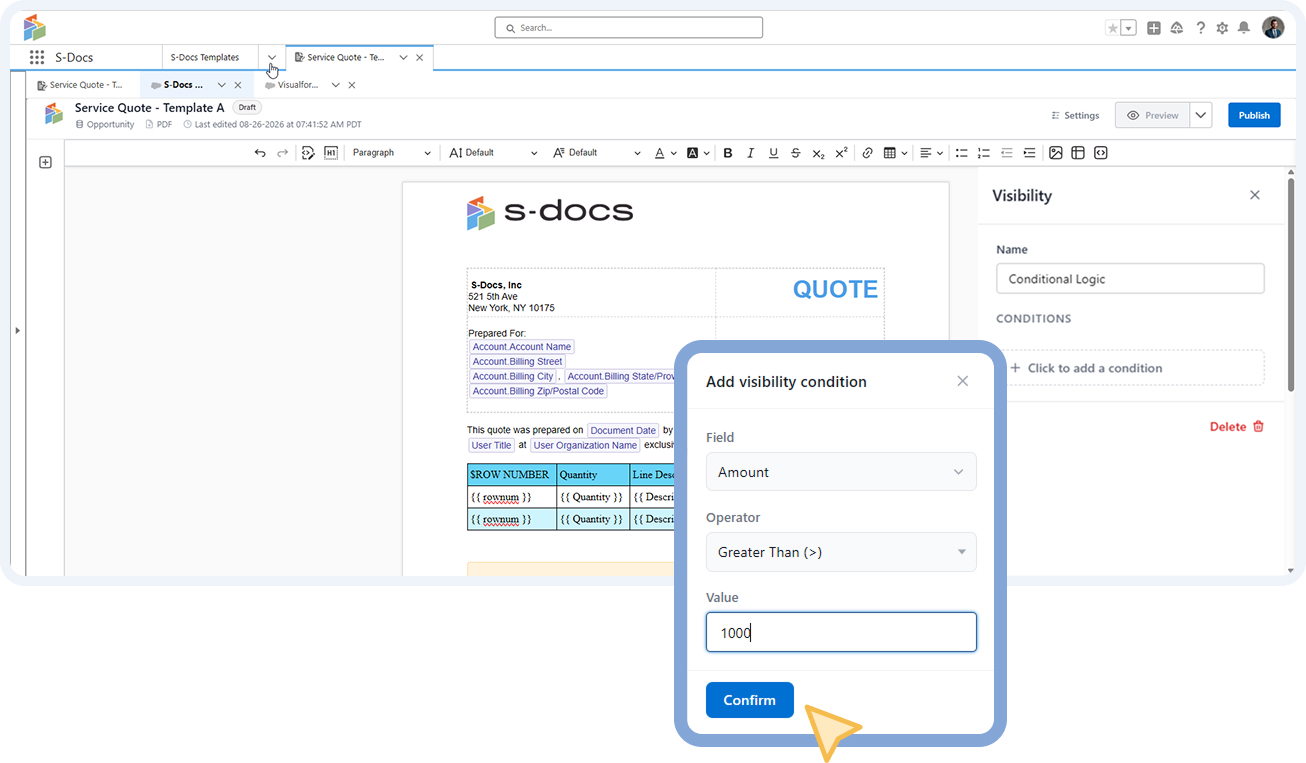
Task: Toggle italic formatting
Action: 751,153
